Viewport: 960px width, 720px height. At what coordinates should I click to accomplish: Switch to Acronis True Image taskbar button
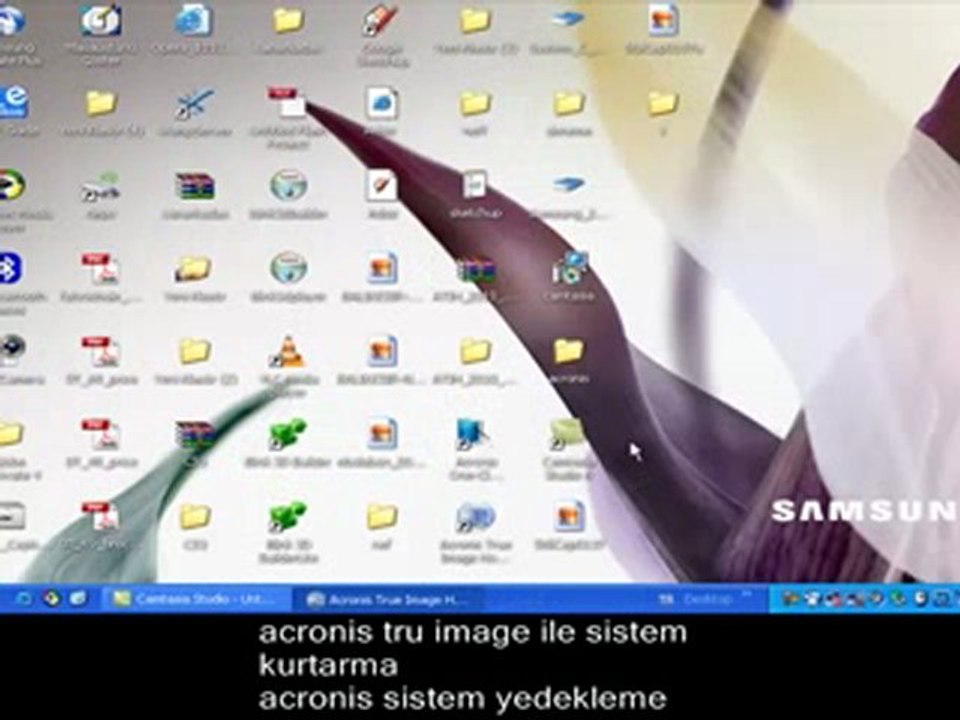(389, 599)
